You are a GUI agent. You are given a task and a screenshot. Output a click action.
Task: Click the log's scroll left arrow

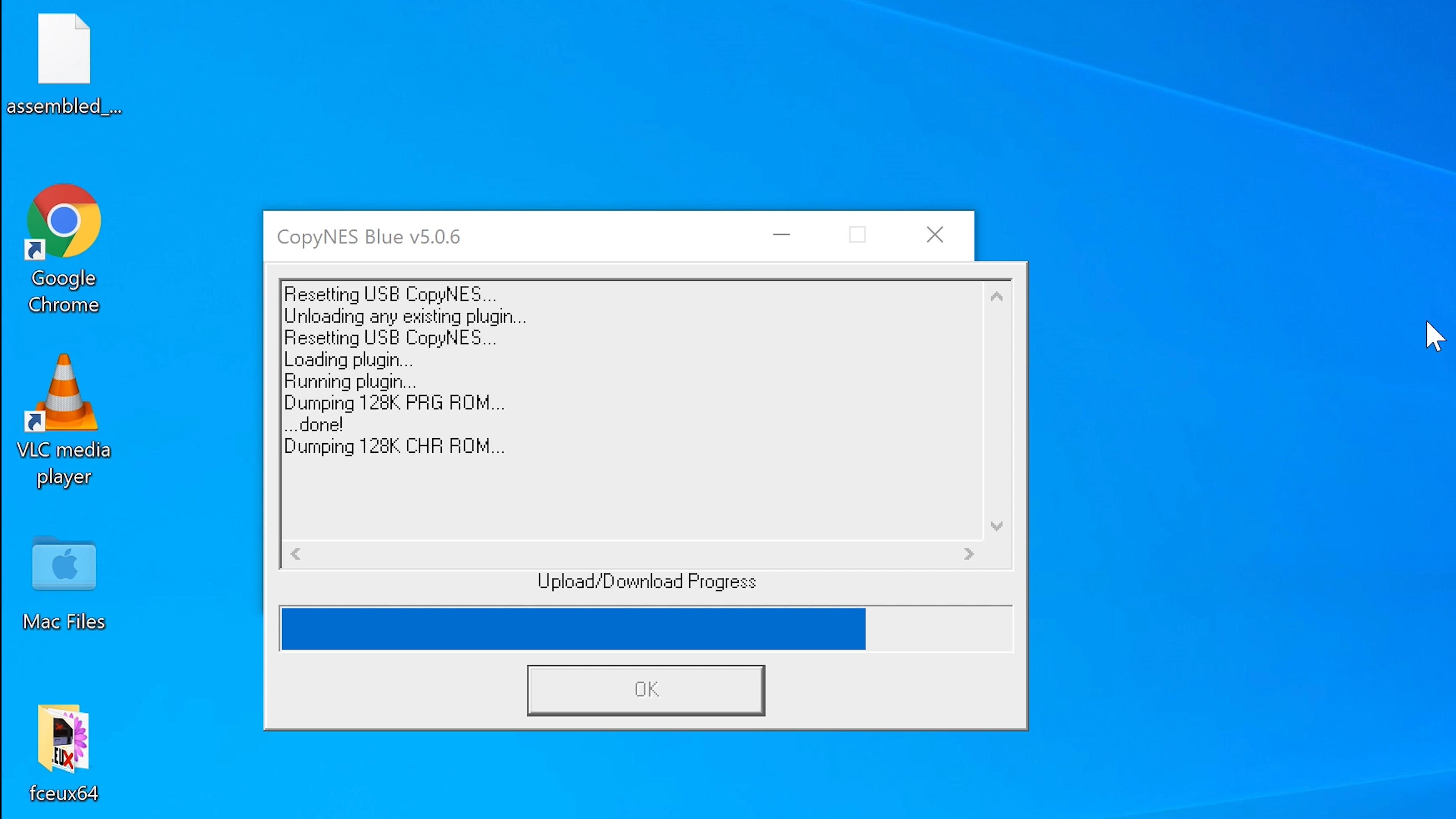[x=295, y=554]
